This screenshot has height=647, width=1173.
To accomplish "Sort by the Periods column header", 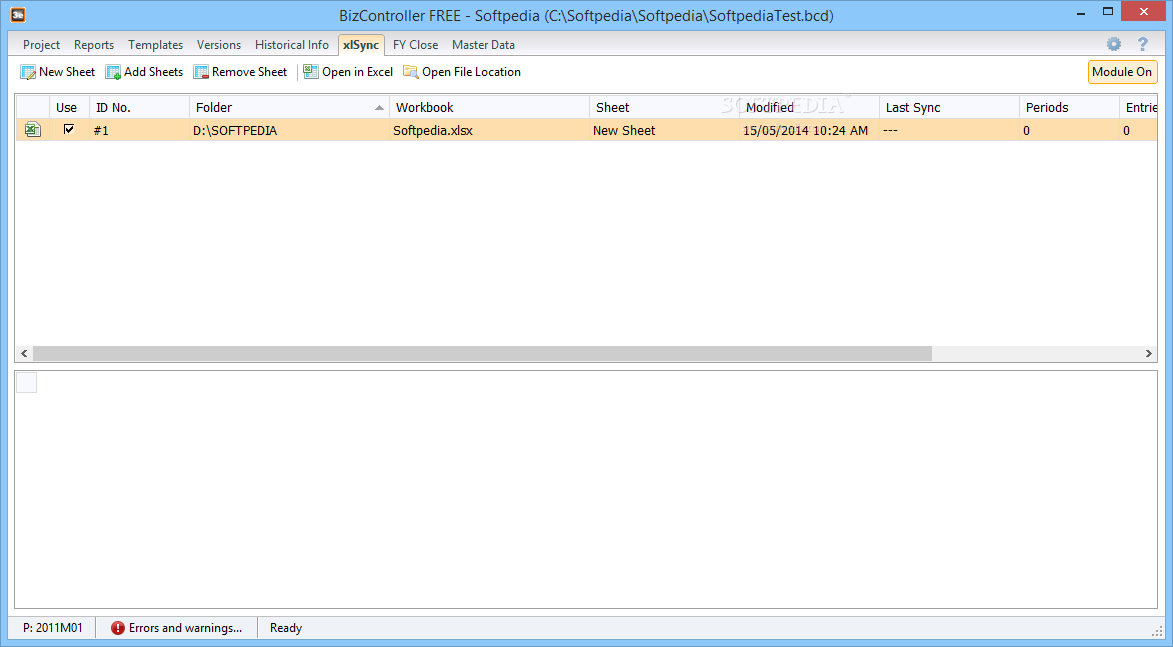I will tap(1069, 108).
